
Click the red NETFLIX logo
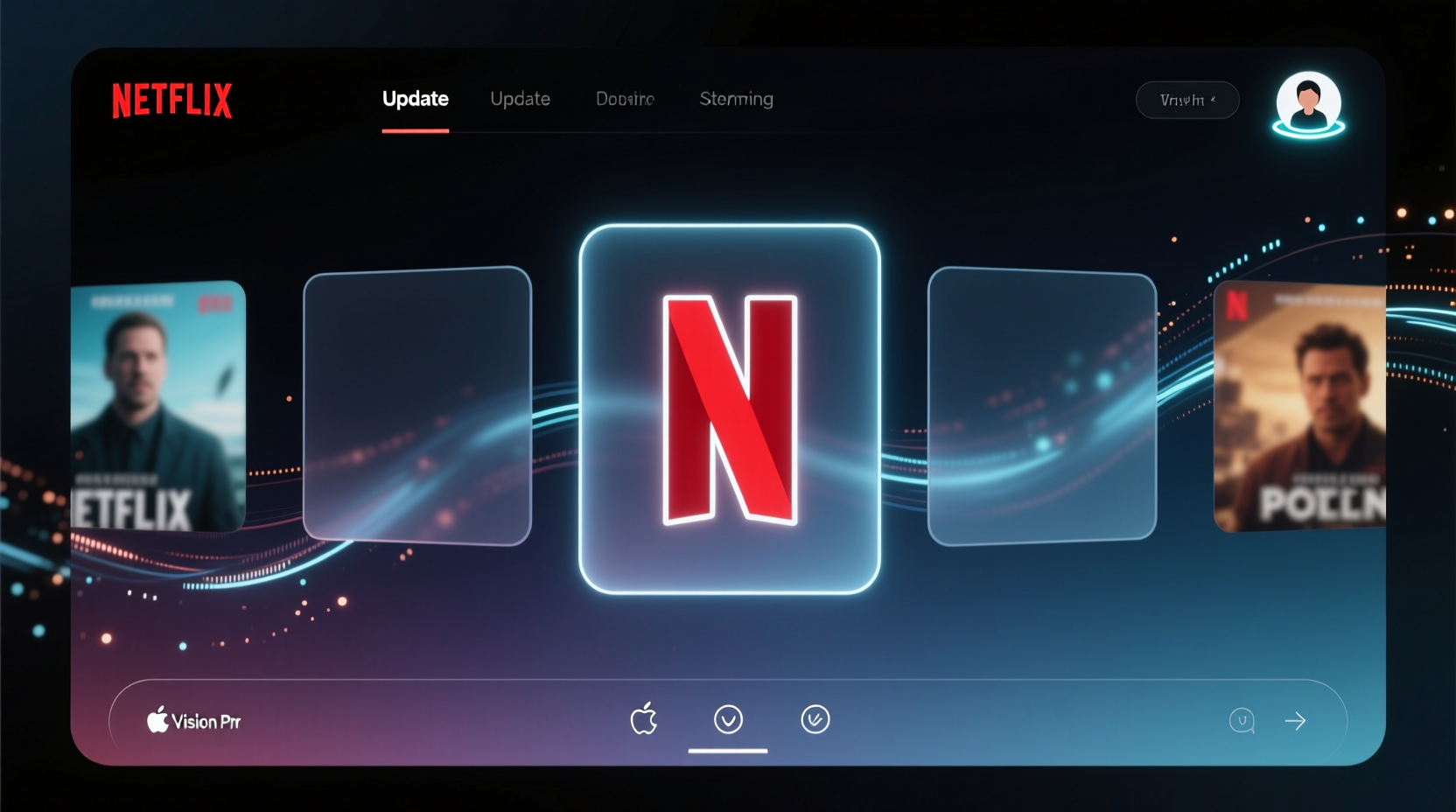(x=172, y=101)
